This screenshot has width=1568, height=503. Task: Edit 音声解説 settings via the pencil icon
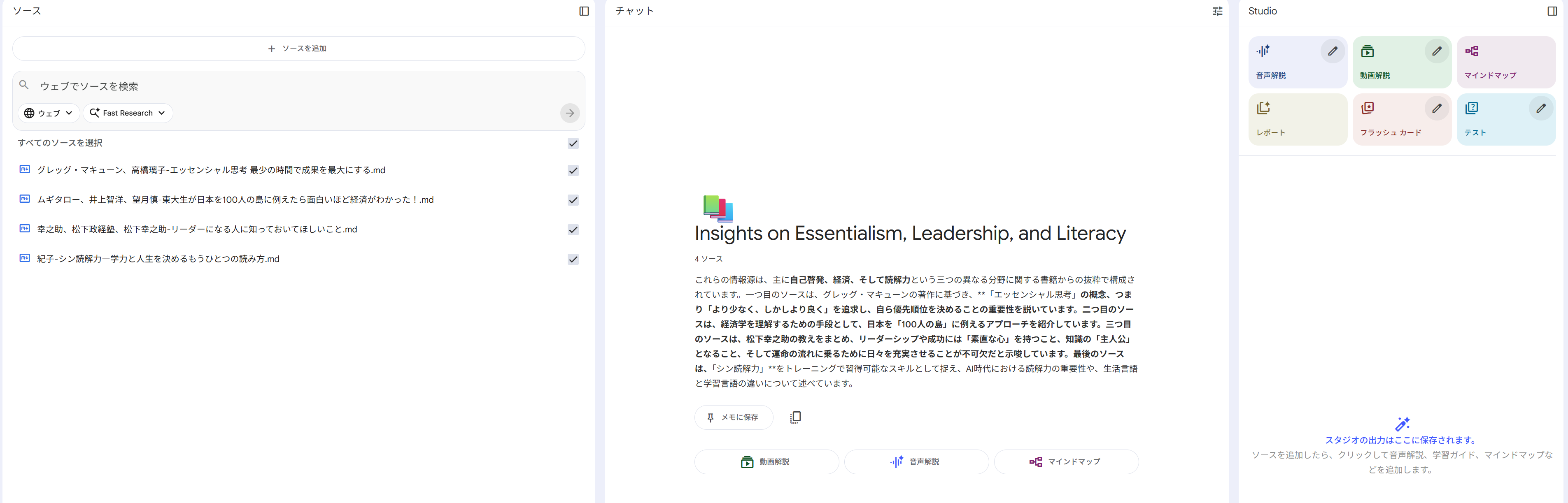pos(1332,51)
